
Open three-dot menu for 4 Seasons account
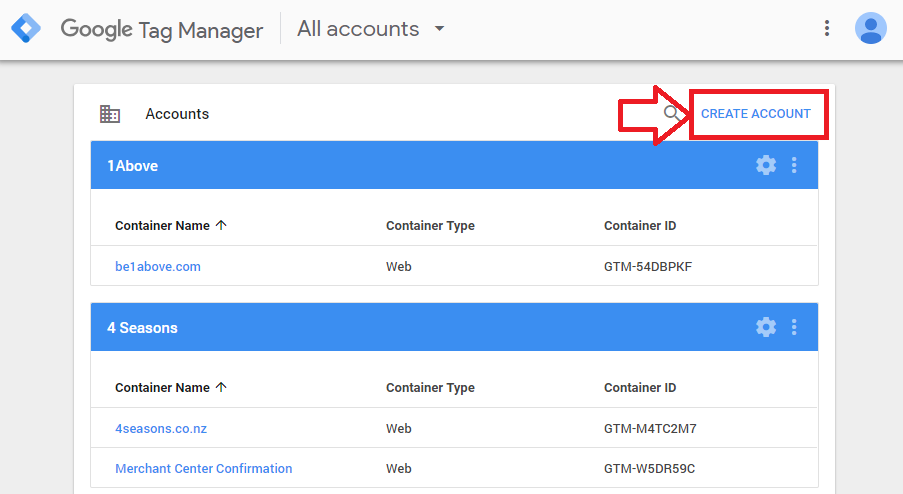pos(794,327)
